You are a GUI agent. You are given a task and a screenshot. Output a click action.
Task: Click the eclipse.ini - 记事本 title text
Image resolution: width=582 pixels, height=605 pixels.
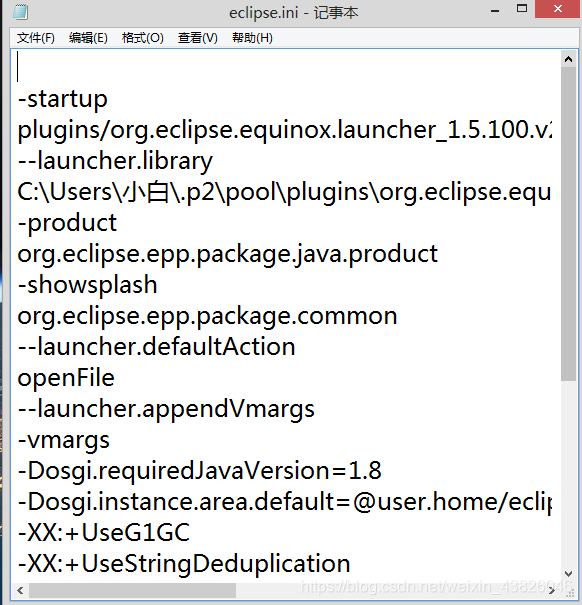294,13
